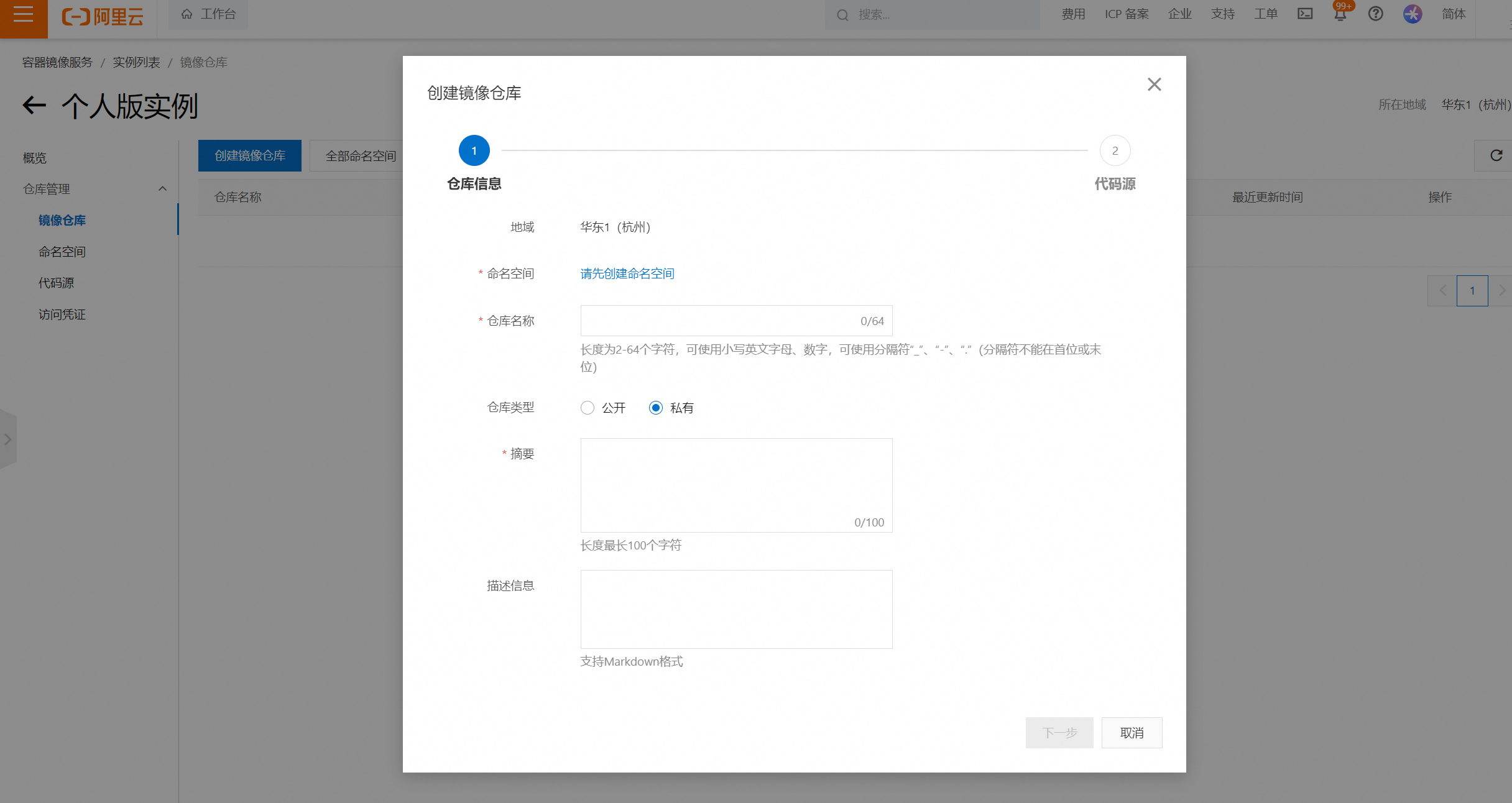This screenshot has height=803, width=1512.
Task: Expand the left edge panel handle
Action: coord(8,439)
